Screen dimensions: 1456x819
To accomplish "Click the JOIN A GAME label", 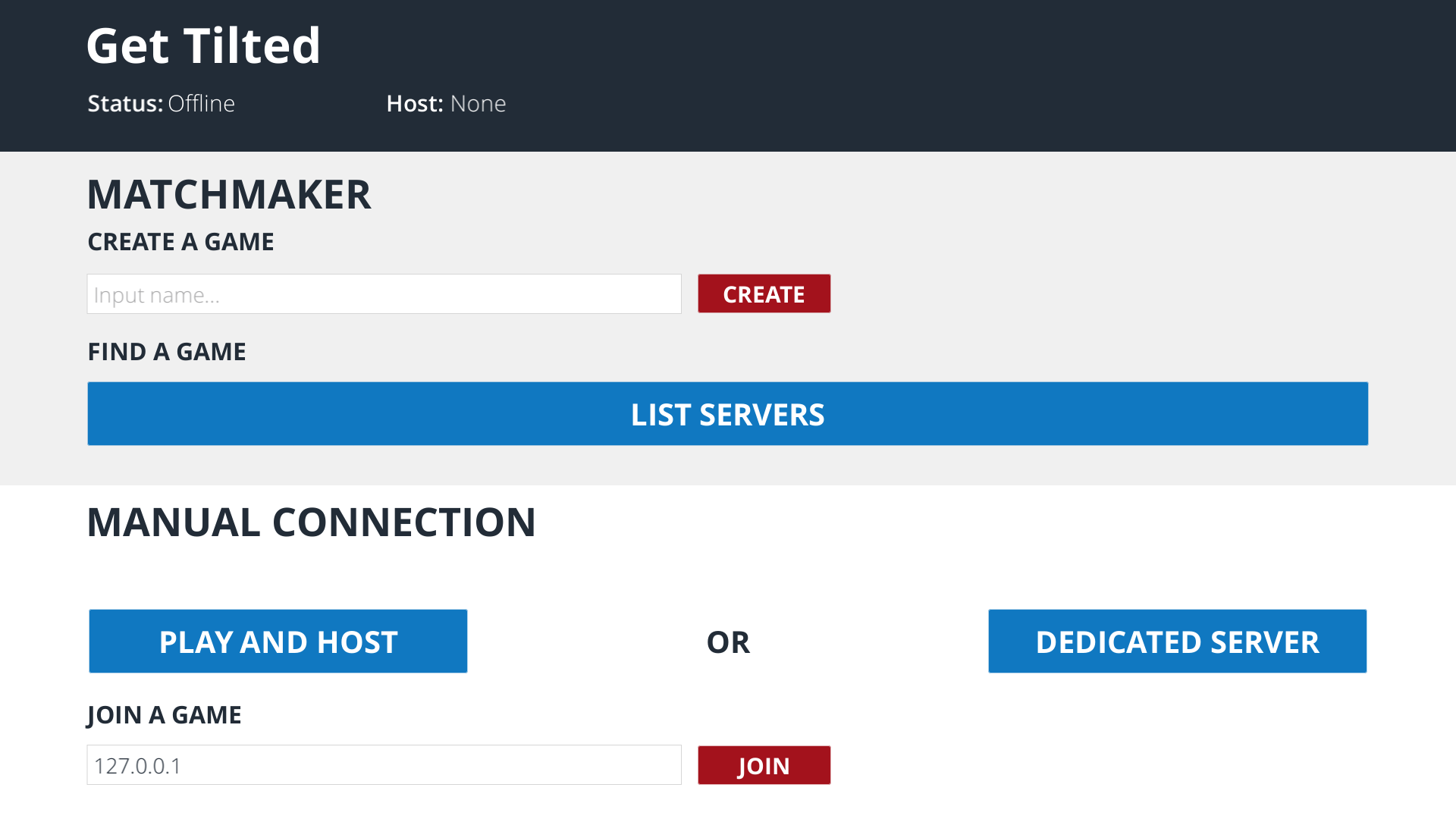I will tap(164, 715).
